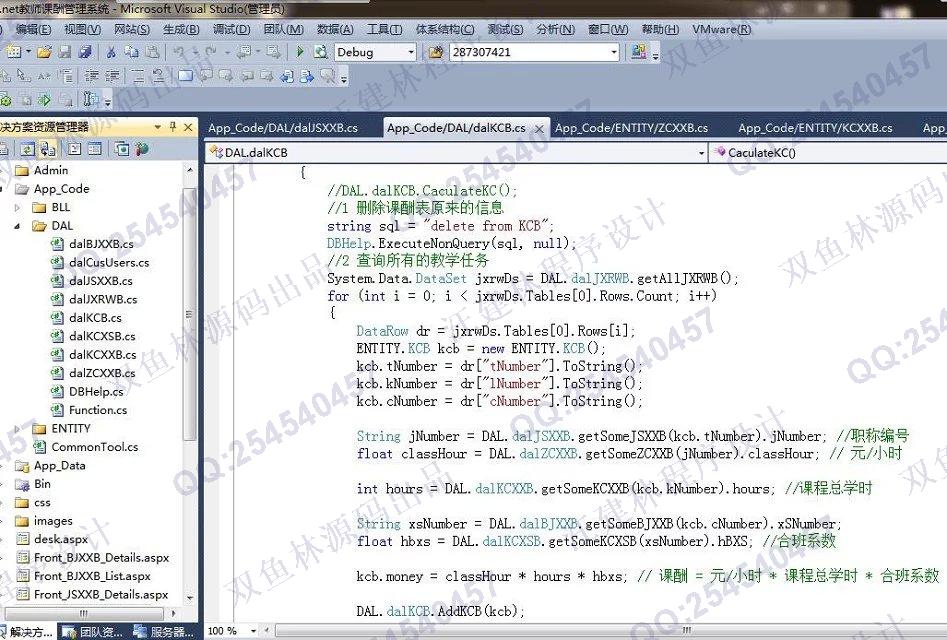The width and height of the screenshot is (947, 640).
Task: Click the blue previous bookmark arrow icon
Action: tap(286, 77)
